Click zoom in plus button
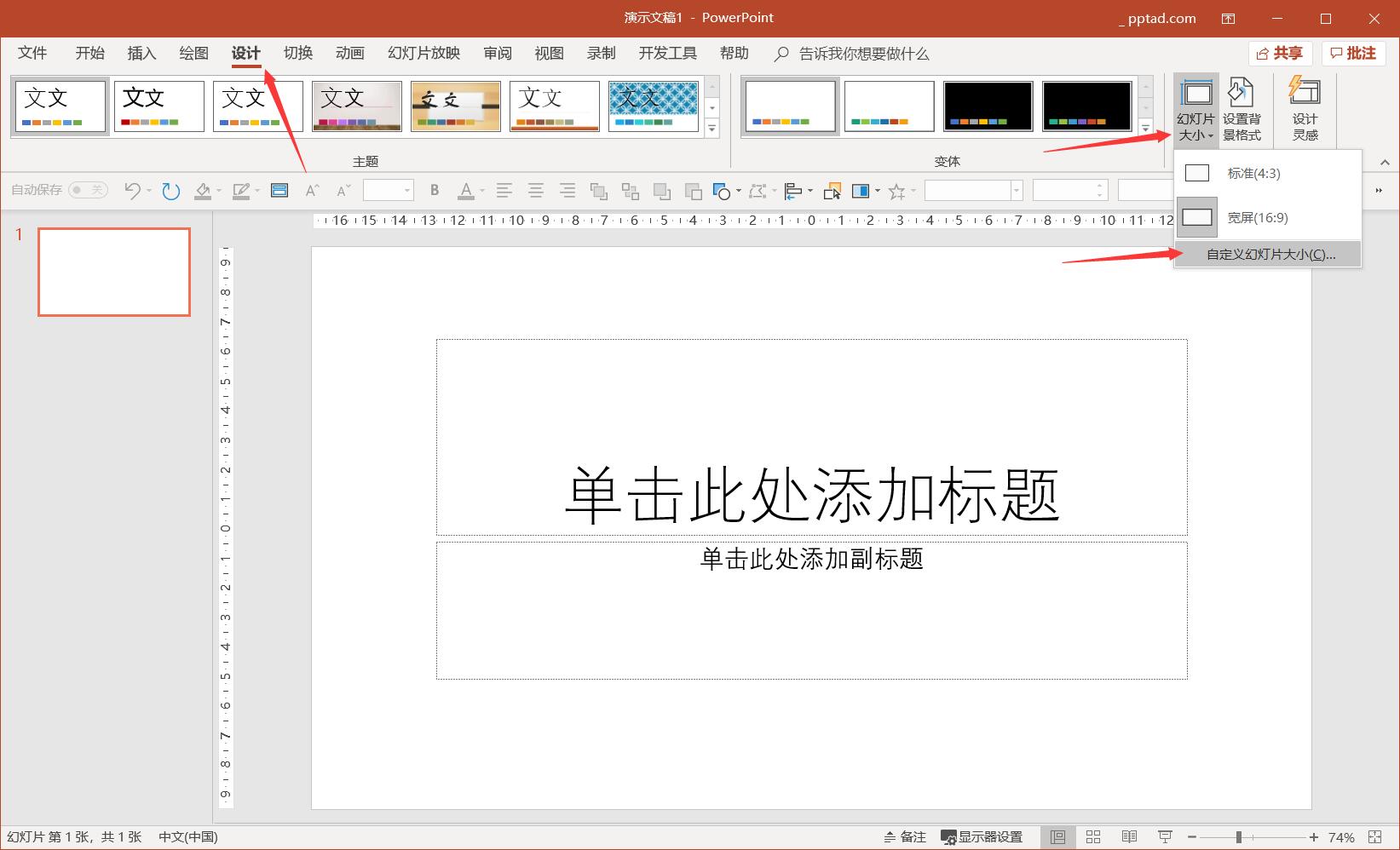Screen dimensions: 1400x850 tap(1314, 837)
